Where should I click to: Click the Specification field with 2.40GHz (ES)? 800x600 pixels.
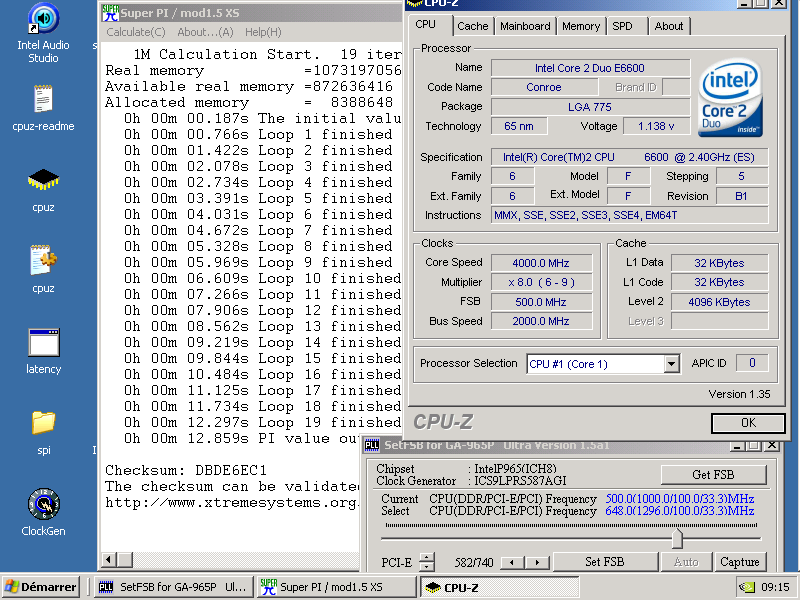(x=630, y=157)
